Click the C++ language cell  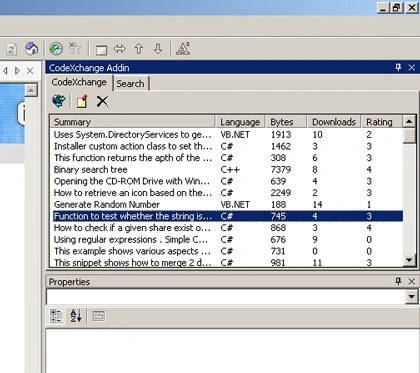(230, 170)
